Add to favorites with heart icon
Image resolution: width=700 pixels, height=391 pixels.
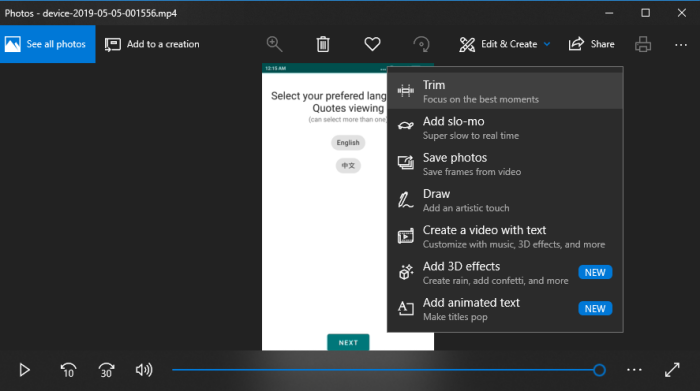372,44
